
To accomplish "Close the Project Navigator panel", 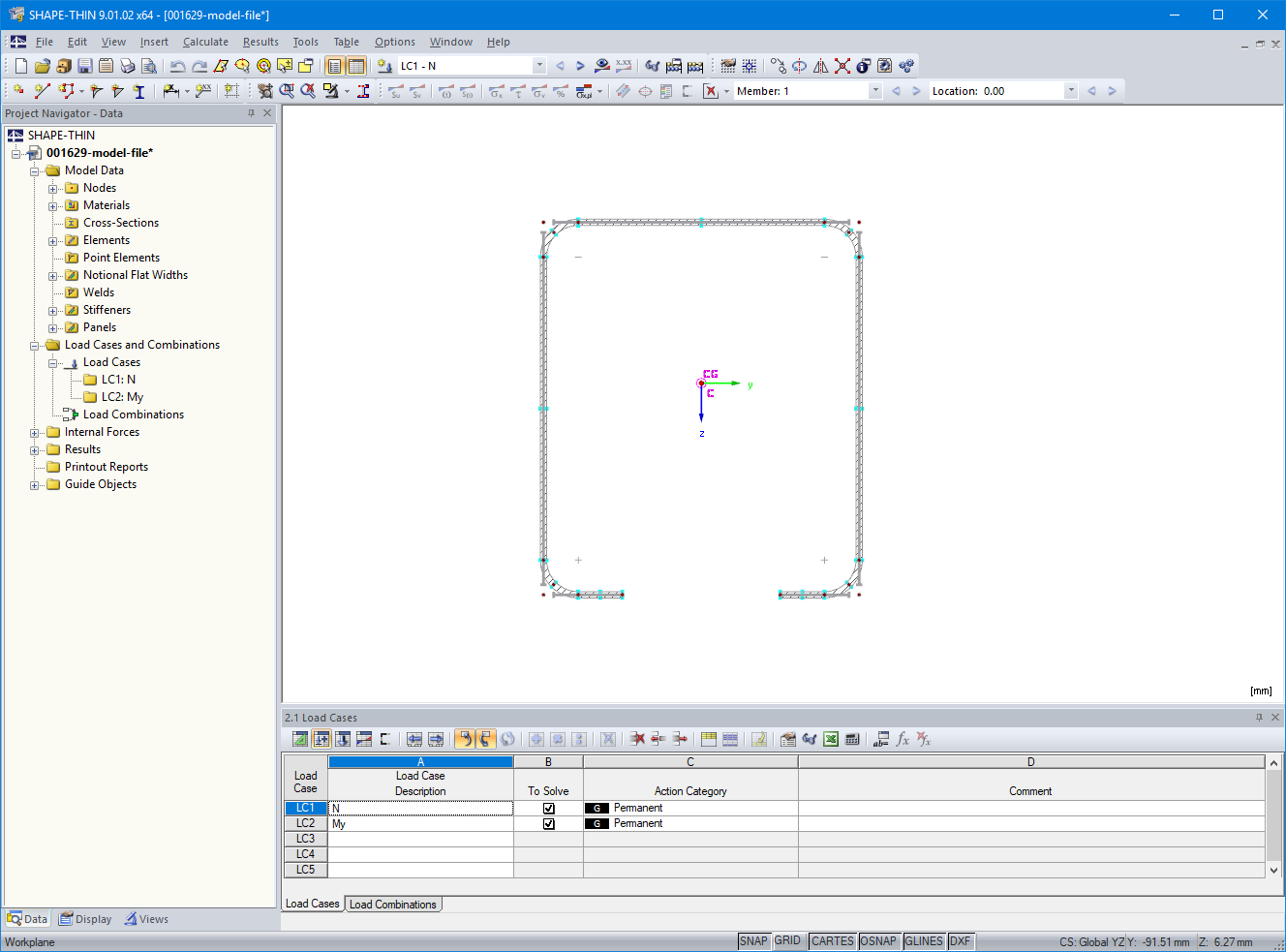I will coord(268,113).
